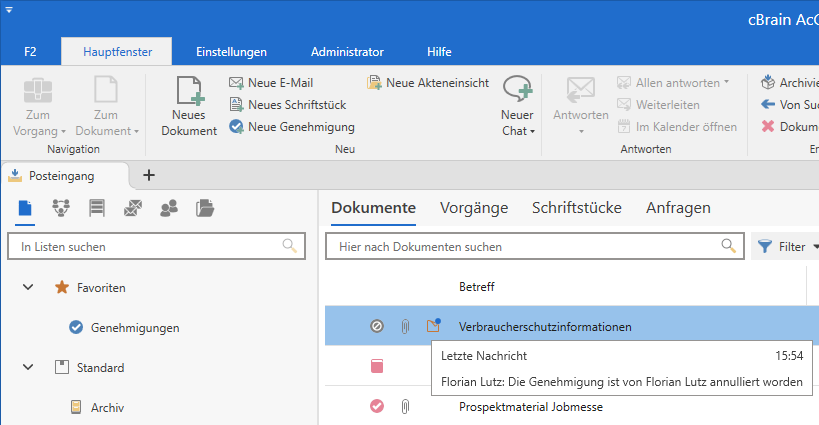Collapse the Favoriten tree section
819x425 pixels.
click(28, 287)
